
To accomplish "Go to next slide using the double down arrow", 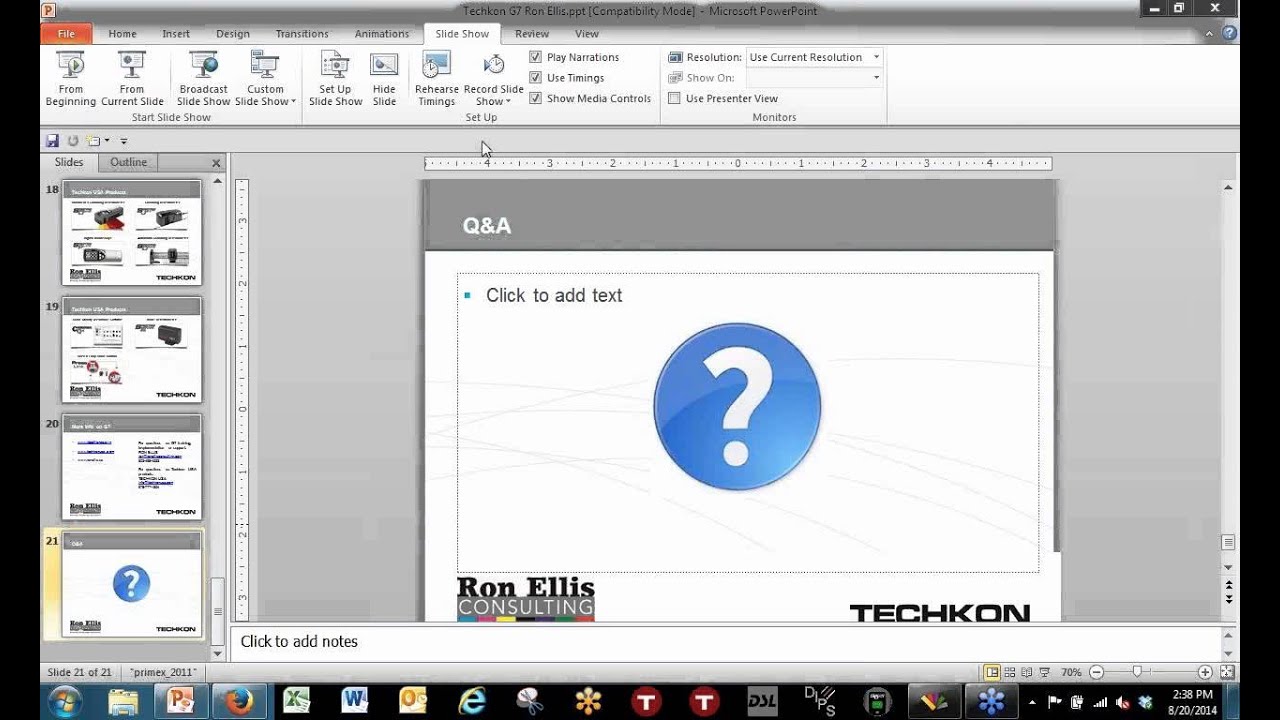I will tap(1228, 599).
